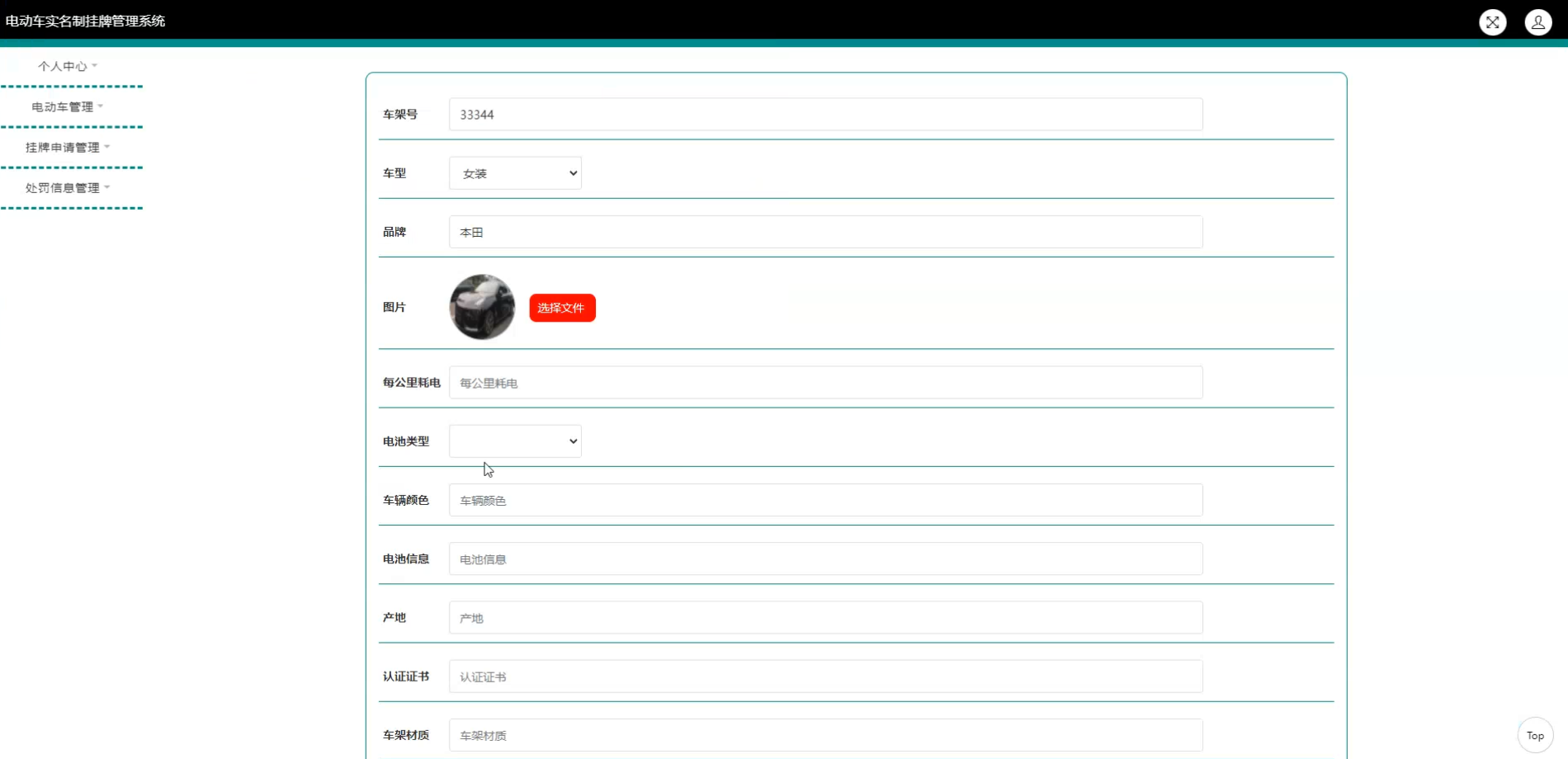
Task: Open the 挂牌申请管理 menu
Action: point(68,147)
